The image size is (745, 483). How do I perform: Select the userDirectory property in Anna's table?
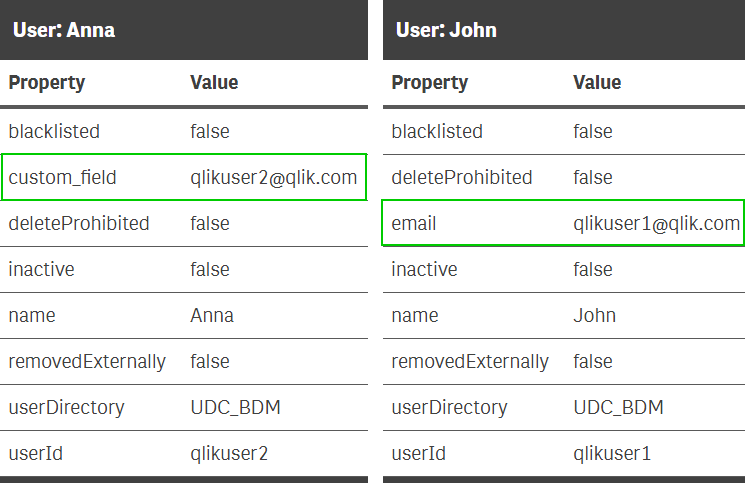(x=66, y=408)
